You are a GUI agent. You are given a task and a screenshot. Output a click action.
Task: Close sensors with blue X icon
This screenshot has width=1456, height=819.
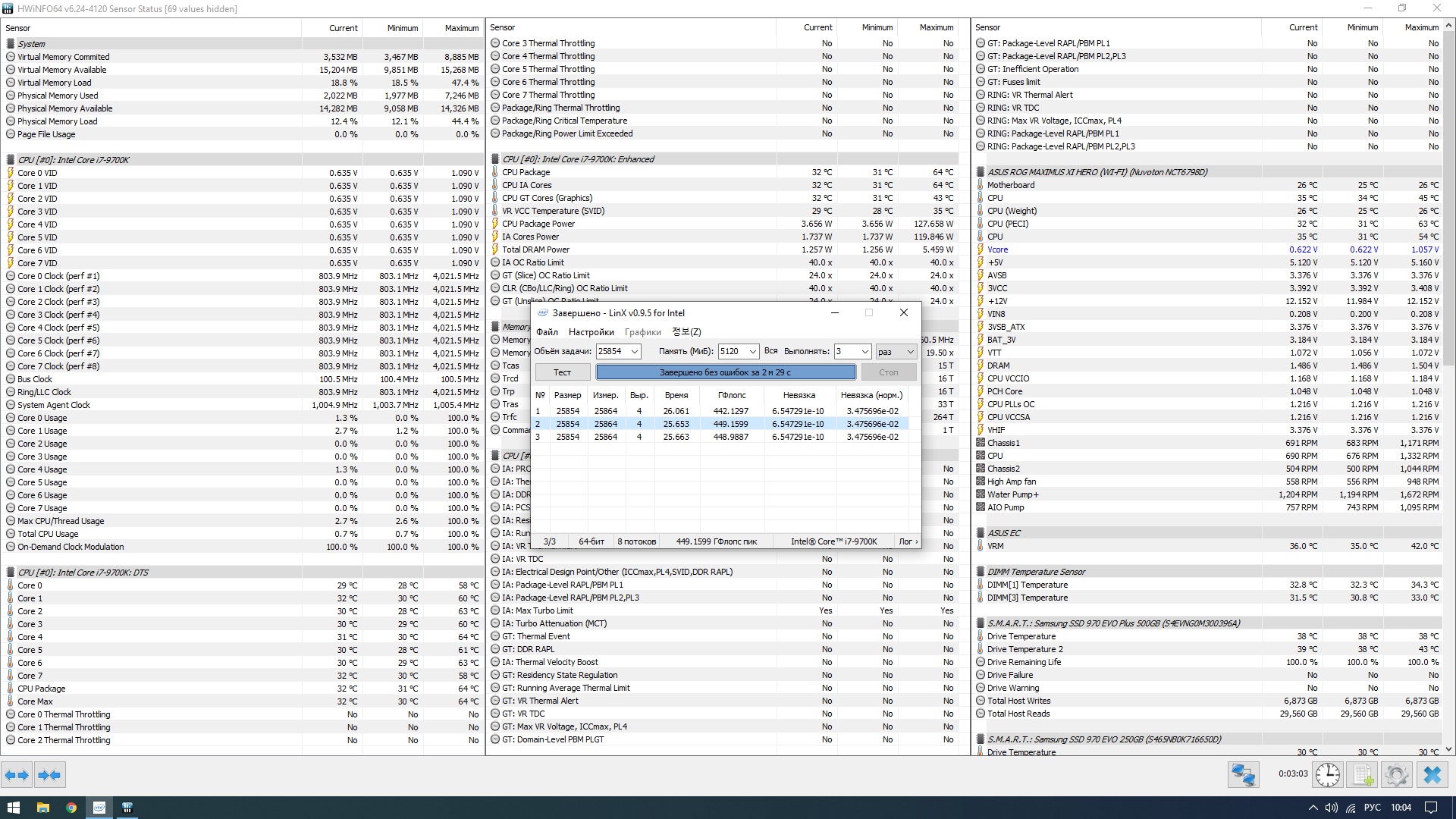pyautogui.click(x=1432, y=775)
